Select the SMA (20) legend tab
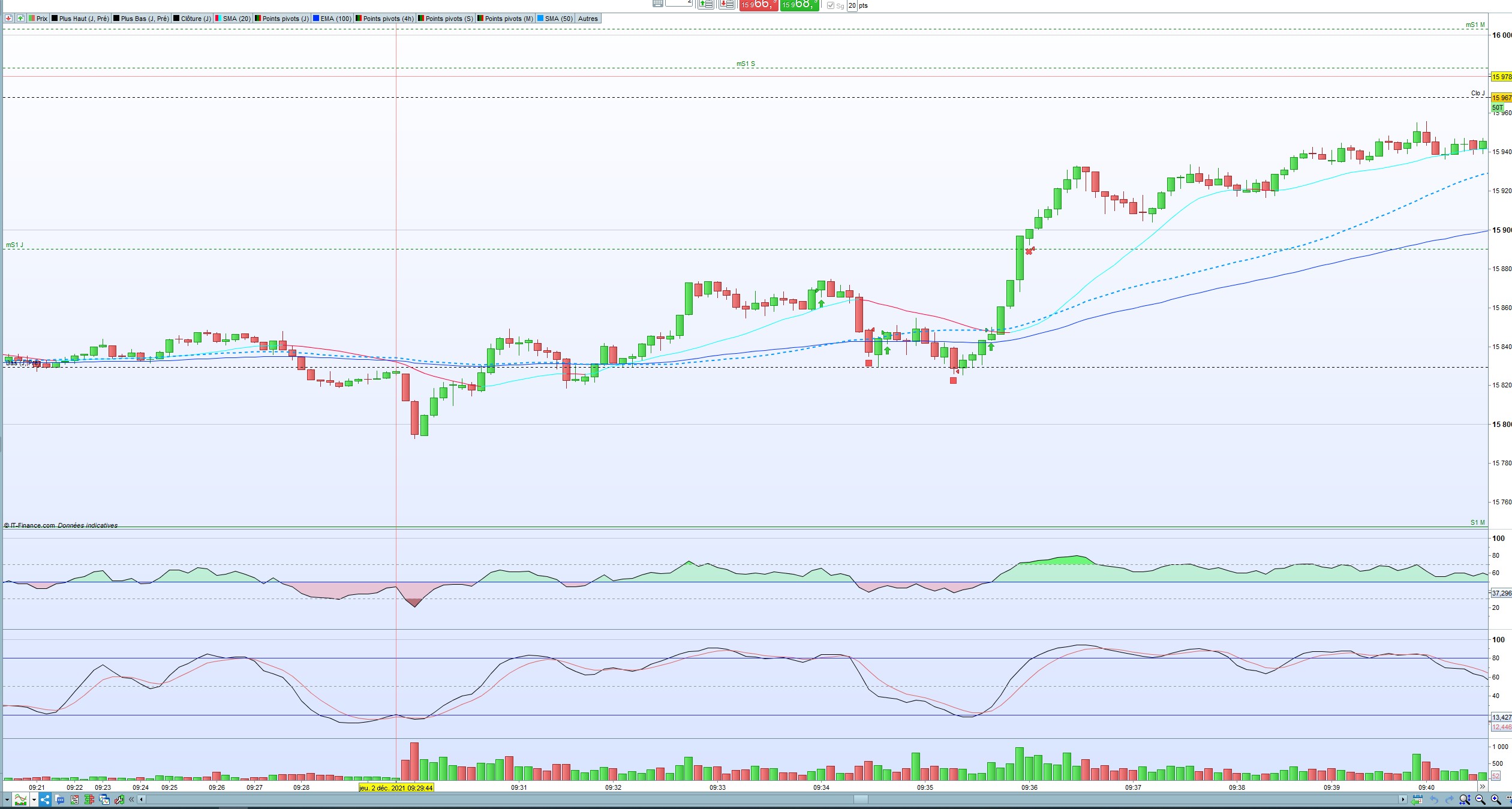 pyautogui.click(x=233, y=19)
